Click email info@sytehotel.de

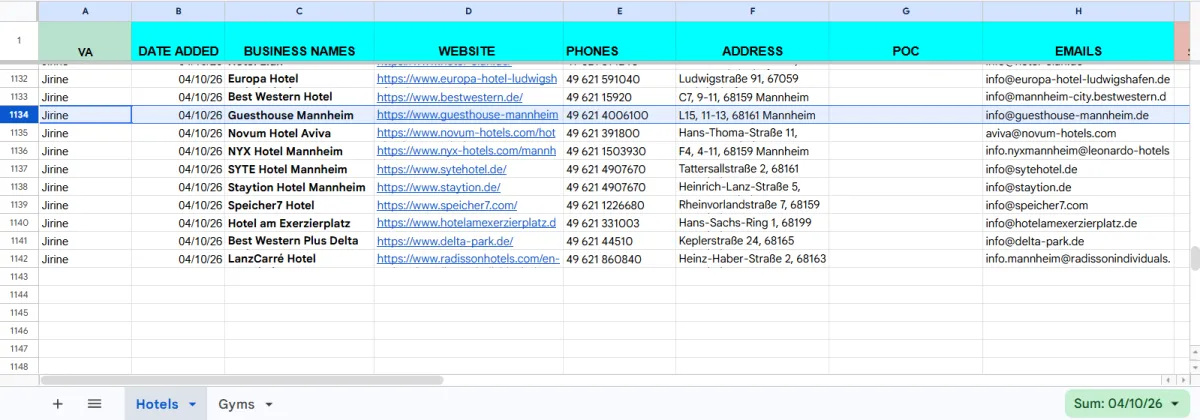(x=1031, y=169)
